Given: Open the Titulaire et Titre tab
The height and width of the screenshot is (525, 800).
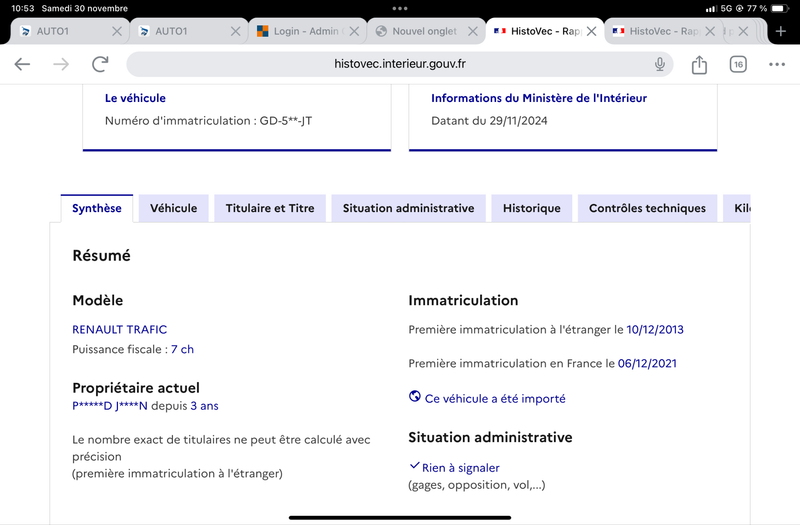Looking at the screenshot, I should tap(270, 208).
